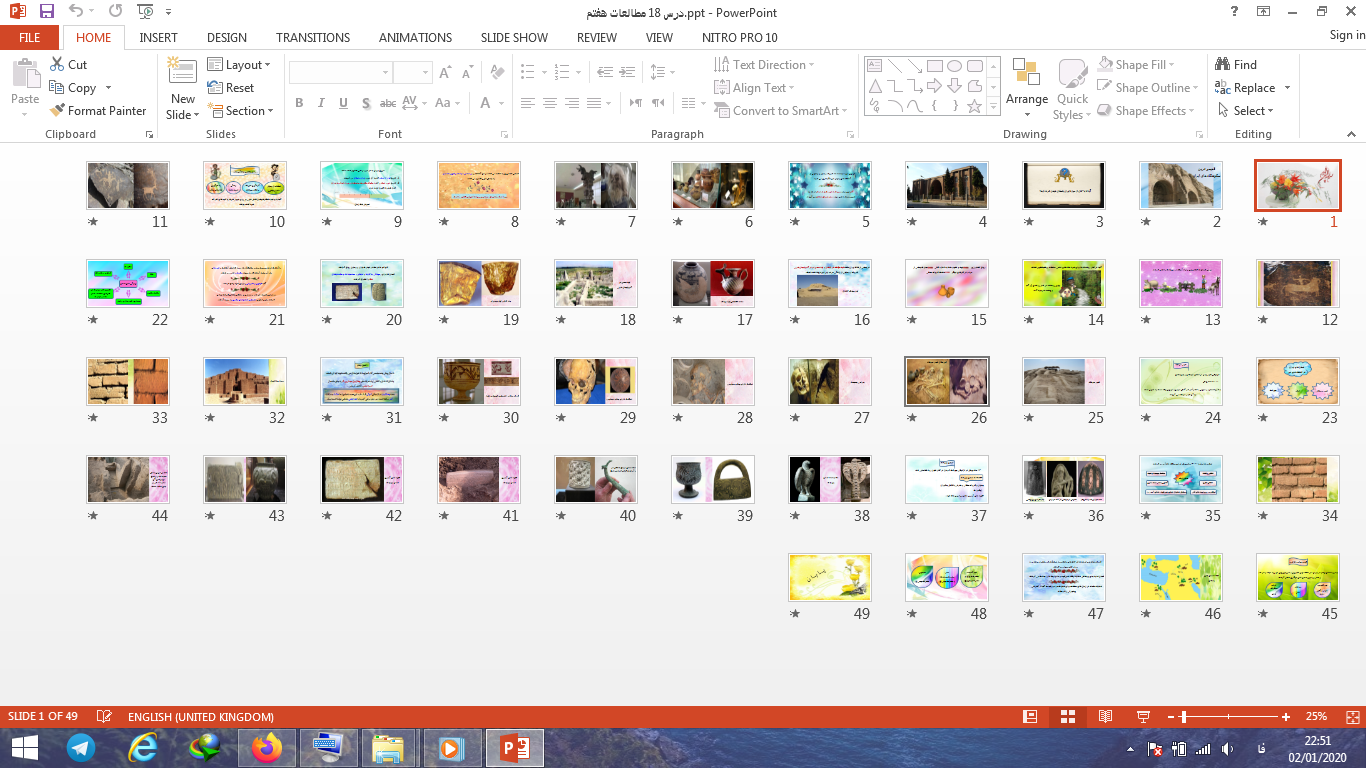Click the Sign in link
Image resolution: width=1366 pixels, height=768 pixels.
[1346, 35]
